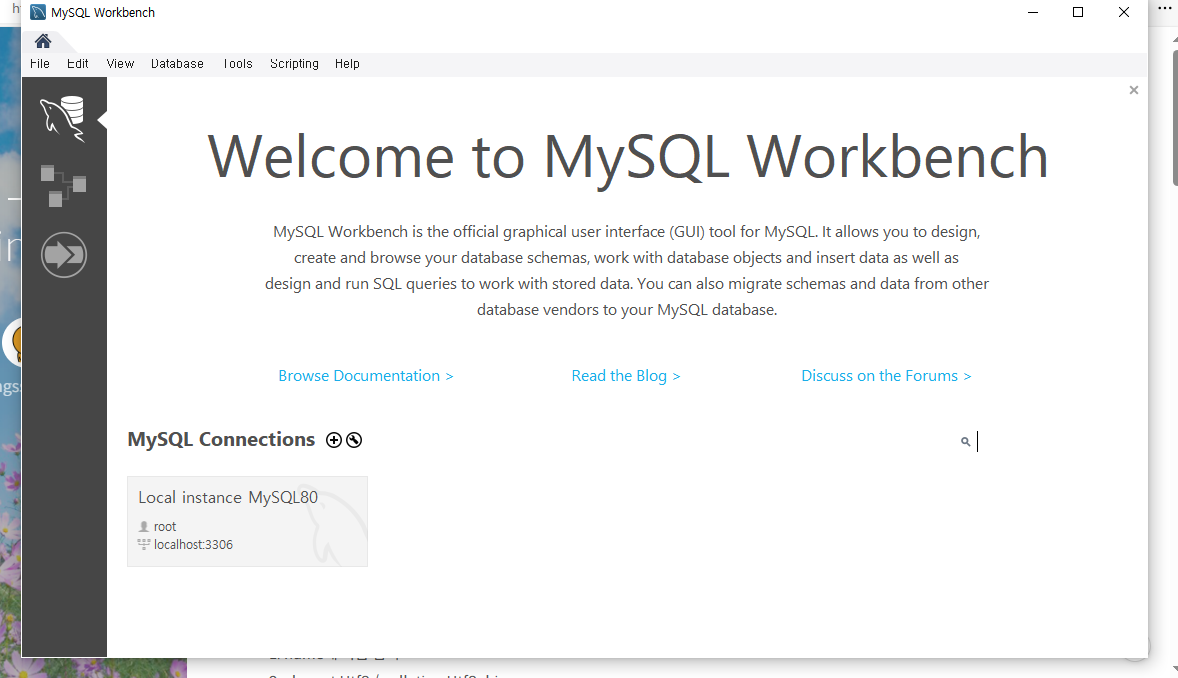Click the localhost:3306 address text

coord(193,545)
